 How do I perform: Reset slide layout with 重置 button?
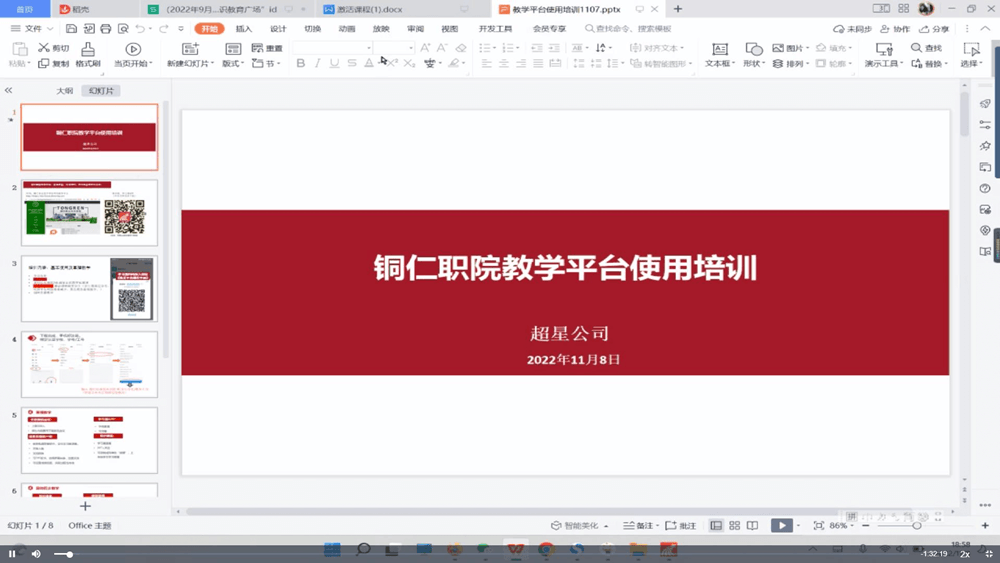click(267, 48)
